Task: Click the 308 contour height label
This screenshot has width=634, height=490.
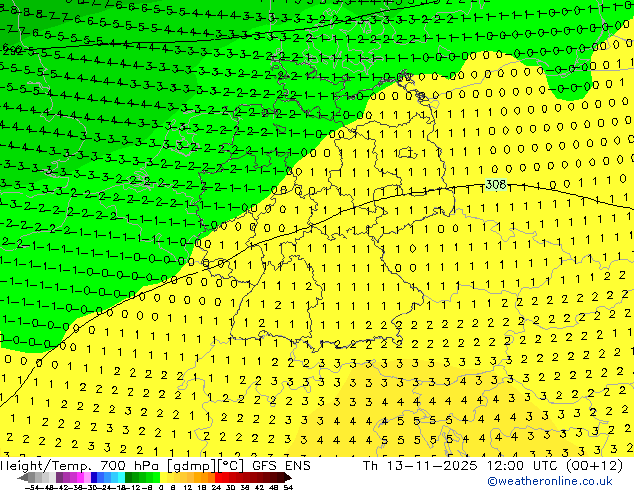Action: click(496, 185)
